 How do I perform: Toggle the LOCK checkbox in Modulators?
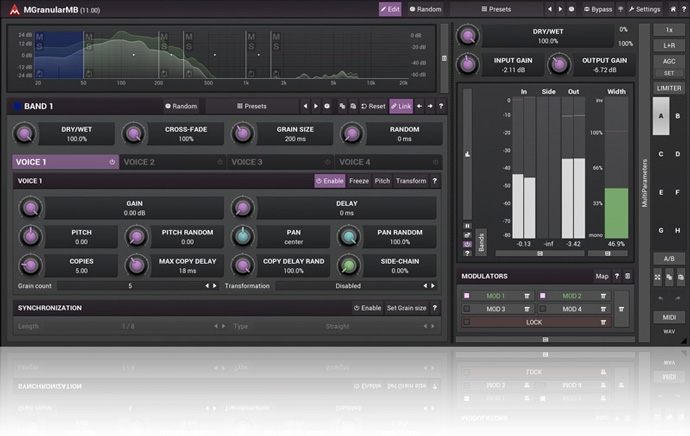pyautogui.click(x=467, y=323)
